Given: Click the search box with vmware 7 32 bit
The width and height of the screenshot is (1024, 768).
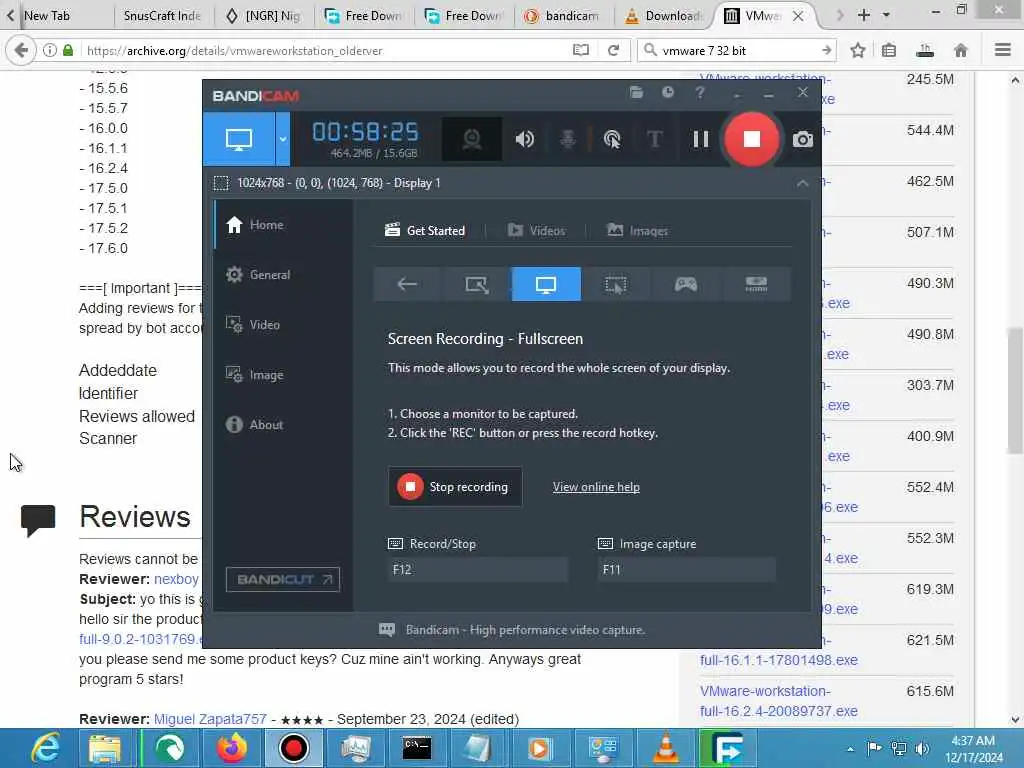Looking at the screenshot, I should [x=735, y=50].
